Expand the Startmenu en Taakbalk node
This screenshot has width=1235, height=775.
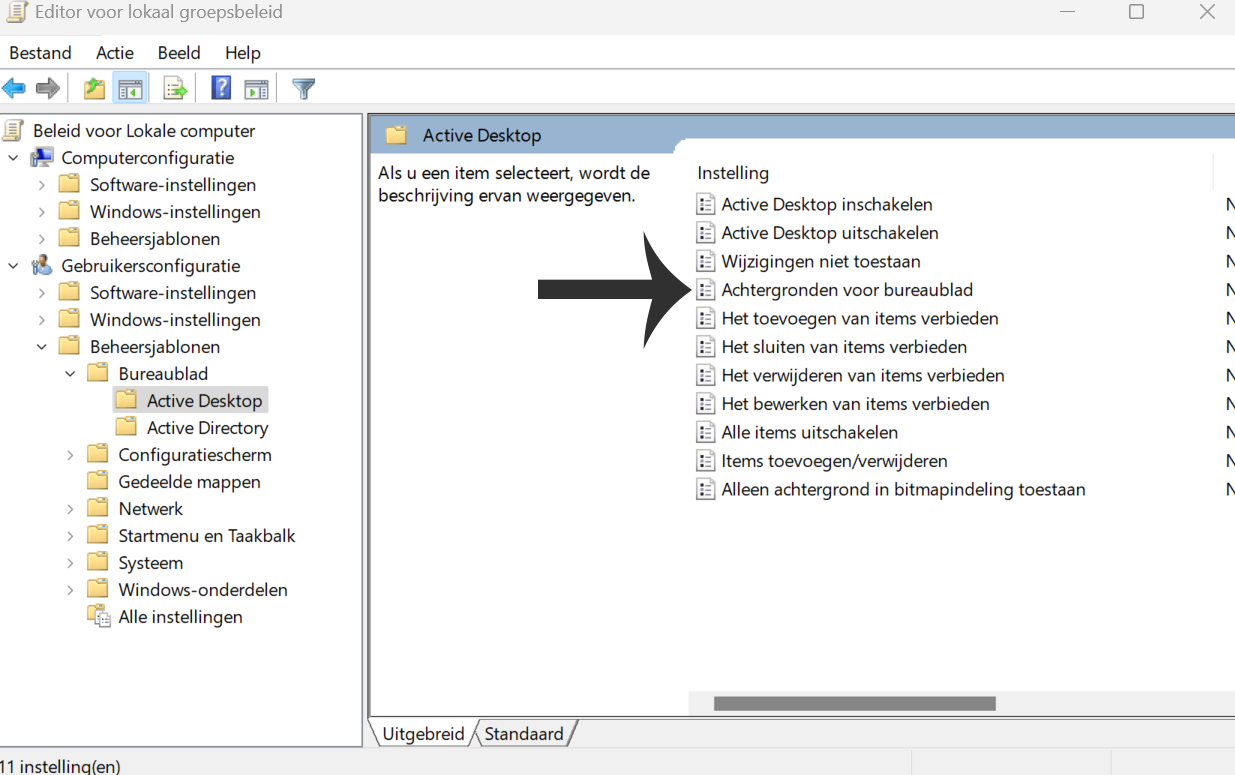(x=70, y=536)
